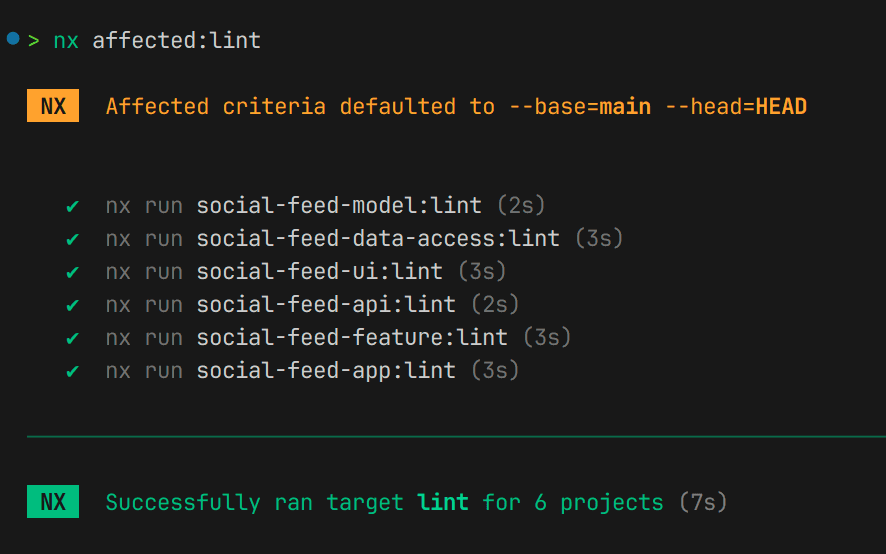Select the social-feed-model:lint task name
Image resolution: width=886 pixels, height=554 pixels.
coord(339,206)
